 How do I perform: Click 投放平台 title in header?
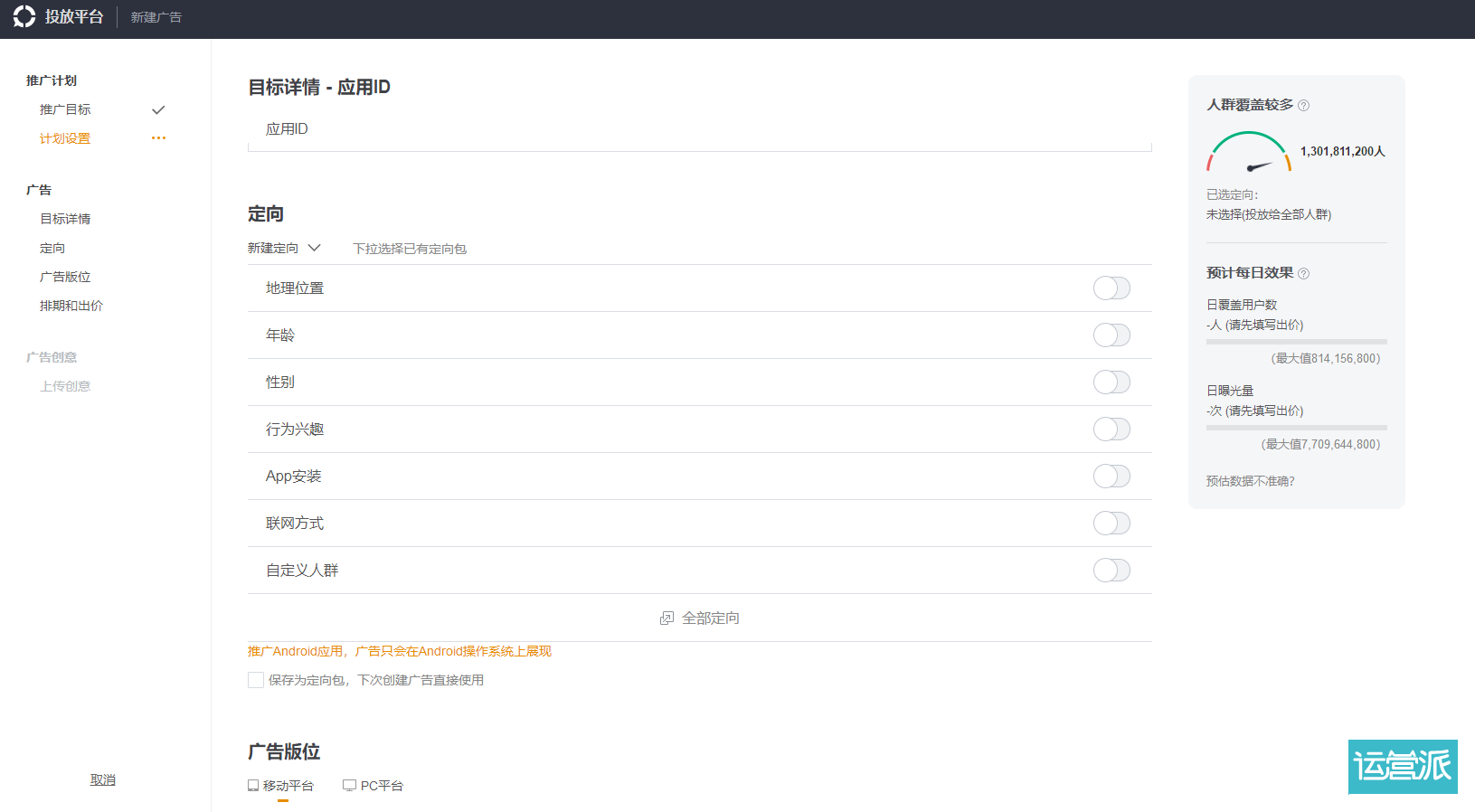tap(74, 17)
